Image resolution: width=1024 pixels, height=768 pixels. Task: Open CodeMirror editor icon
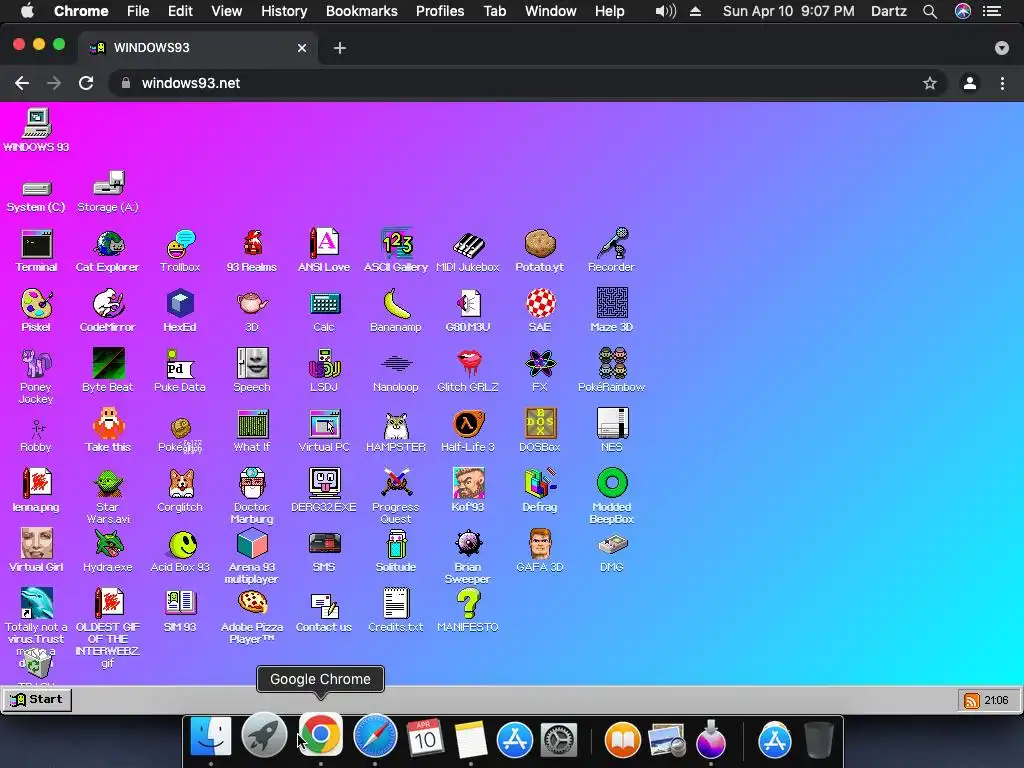[108, 305]
